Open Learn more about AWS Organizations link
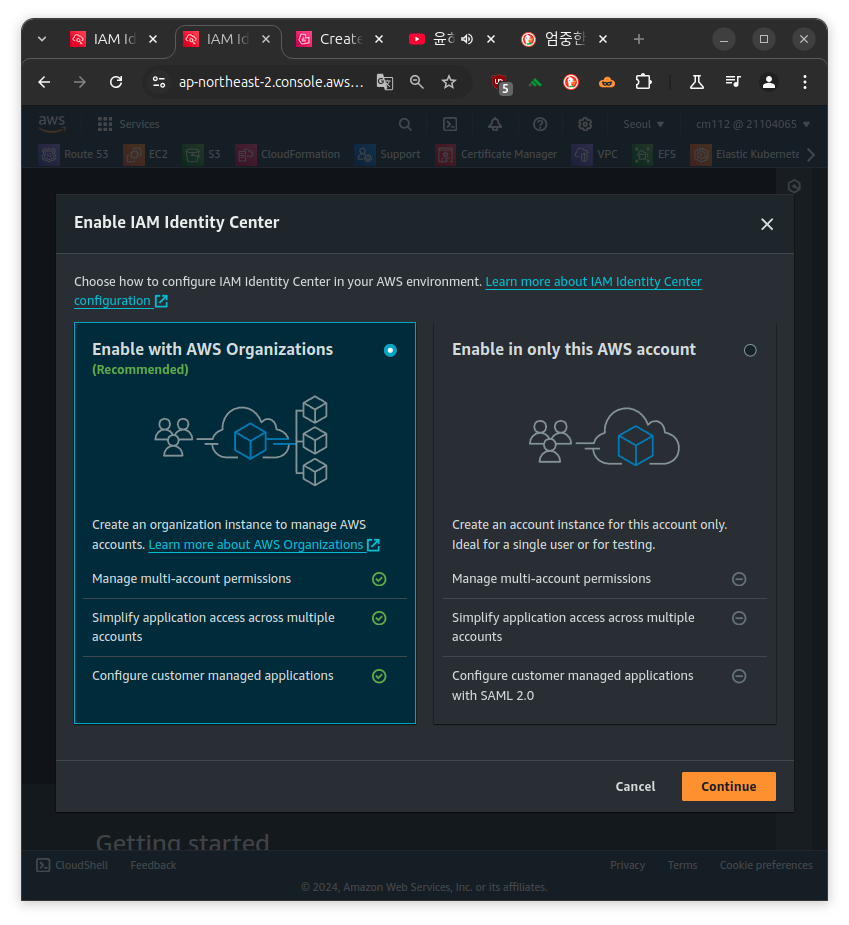The width and height of the screenshot is (849, 925). [x=264, y=544]
